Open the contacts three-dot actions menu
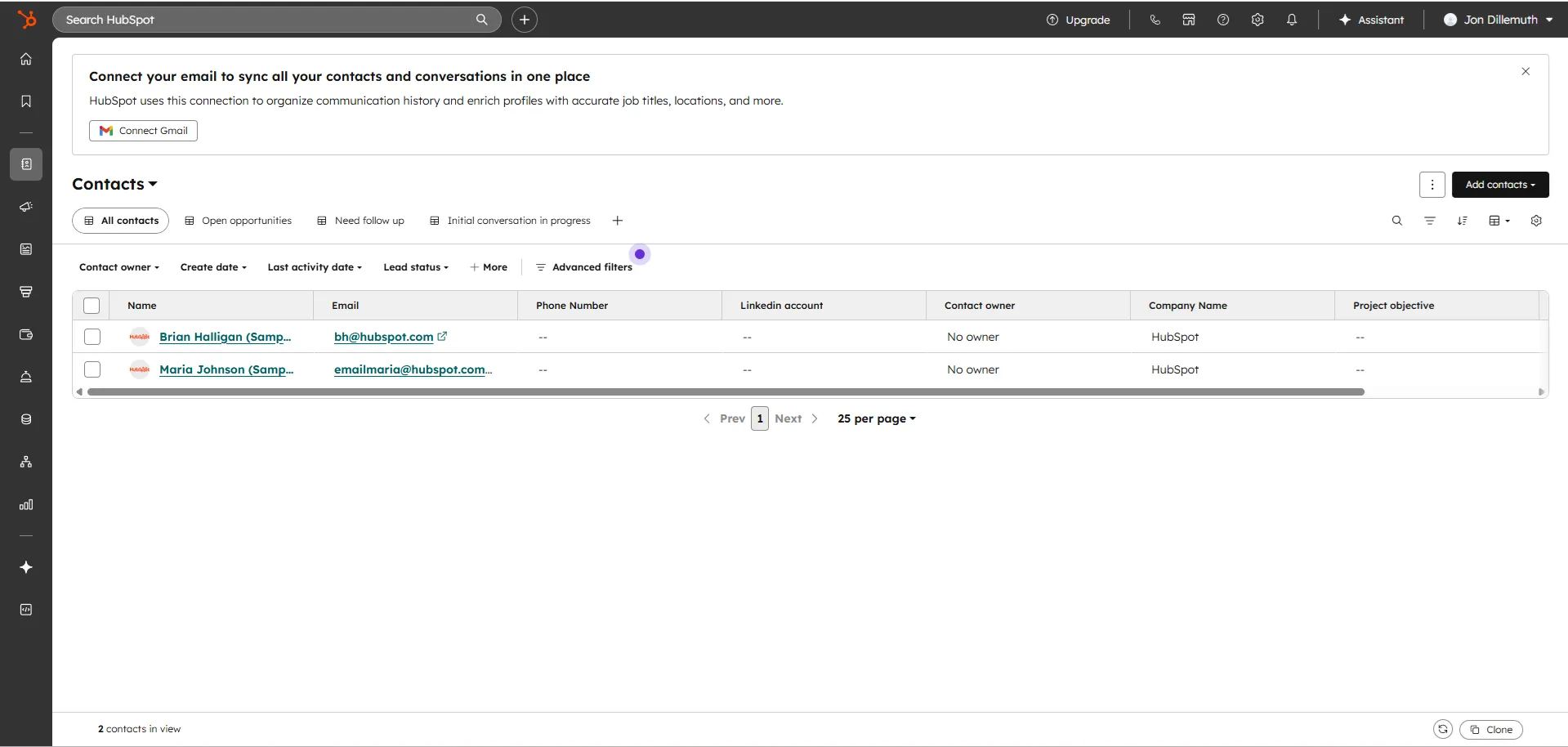 (1432, 185)
